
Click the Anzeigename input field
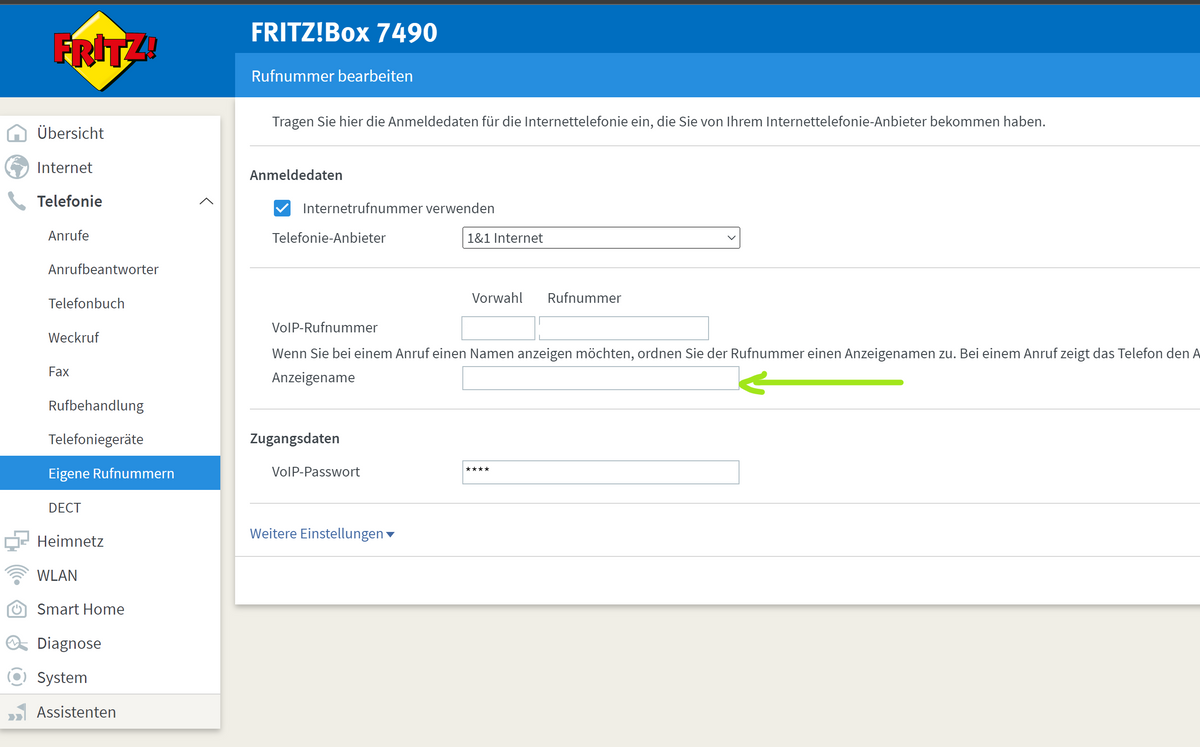tap(601, 378)
